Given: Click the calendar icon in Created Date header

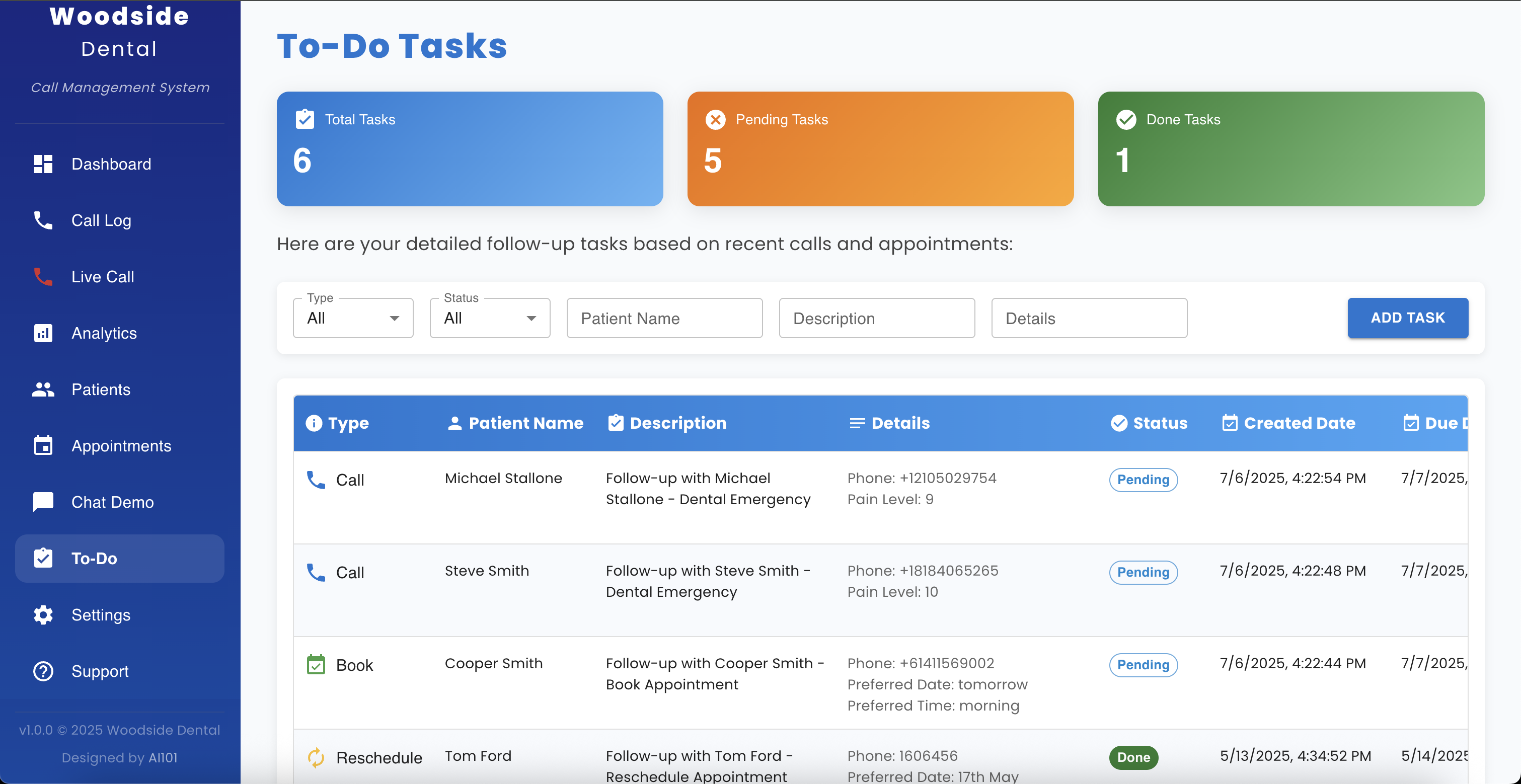Looking at the screenshot, I should click(x=1229, y=423).
